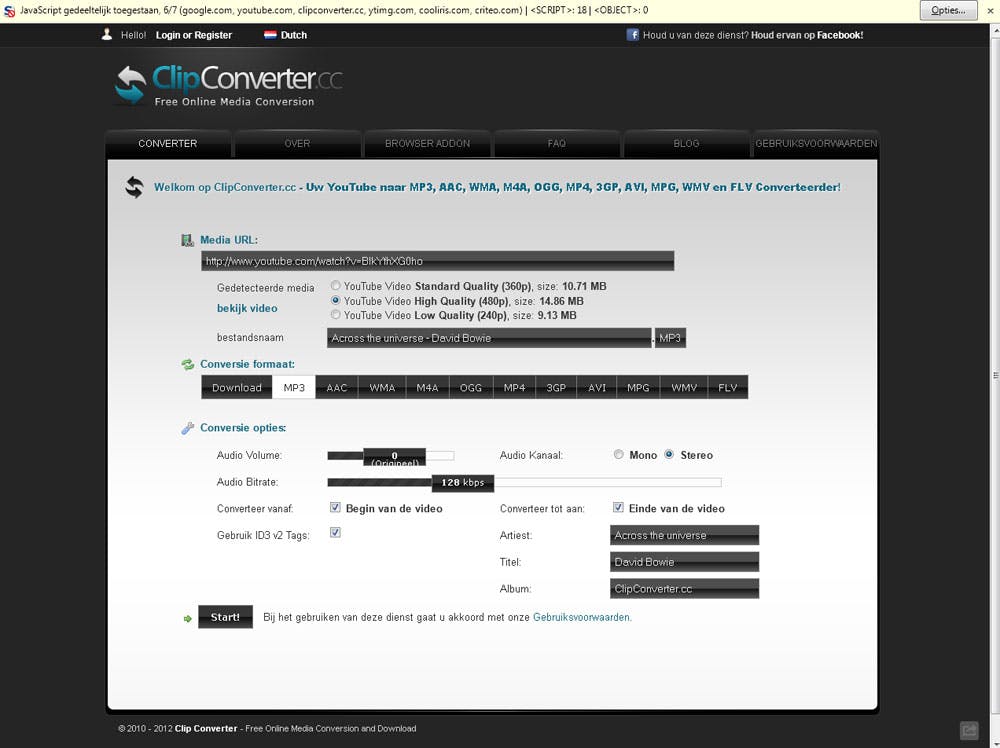Close the NoScript notification bar

[x=990, y=10]
